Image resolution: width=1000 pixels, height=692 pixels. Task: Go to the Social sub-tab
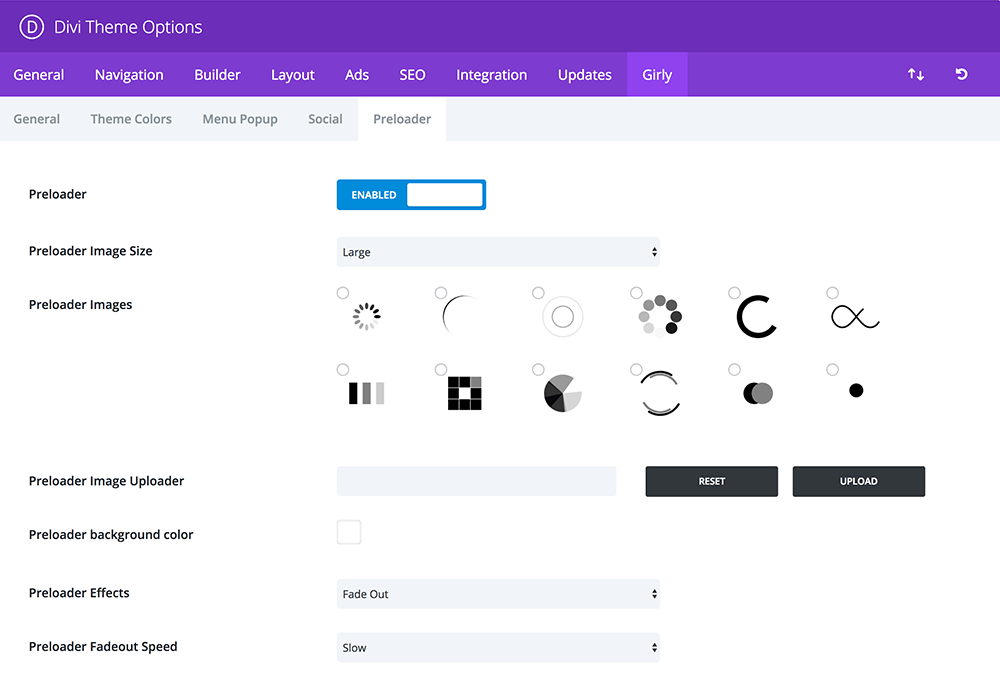click(325, 119)
